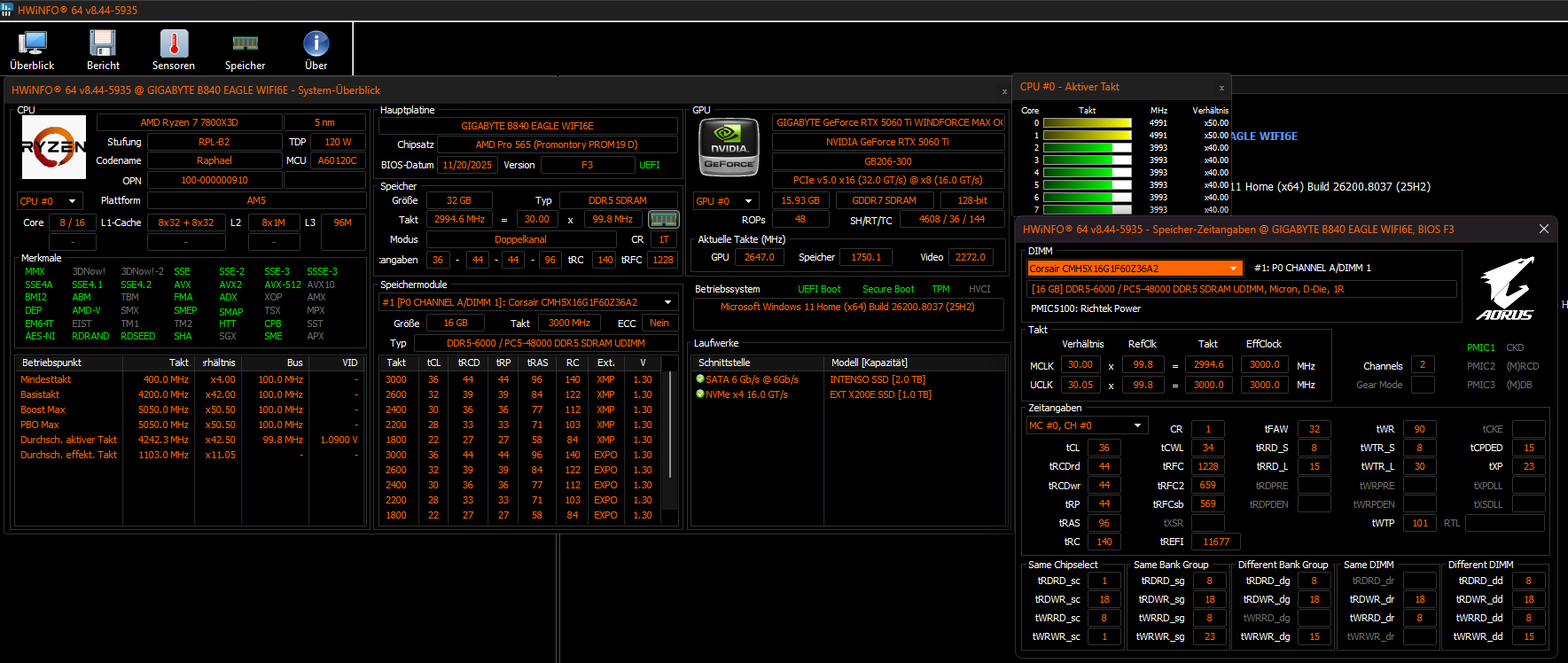1568x663 pixels.
Task: Close the System-Überblick window
Action: point(1004,91)
